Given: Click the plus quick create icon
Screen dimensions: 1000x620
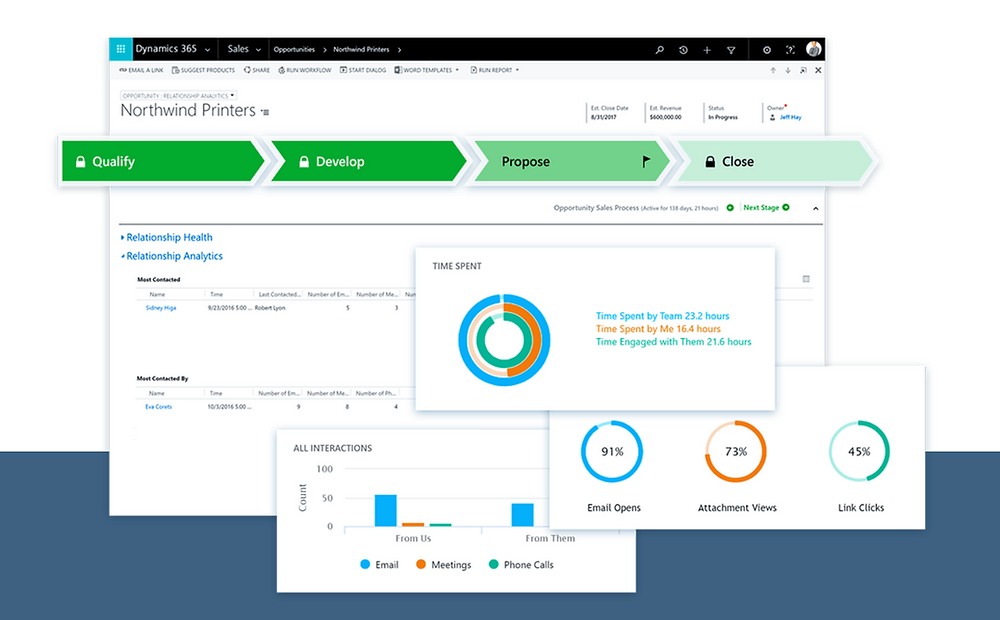Looking at the screenshot, I should pyautogui.click(x=707, y=50).
